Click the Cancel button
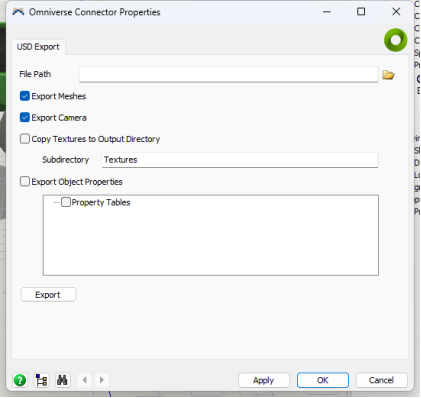 click(382, 380)
